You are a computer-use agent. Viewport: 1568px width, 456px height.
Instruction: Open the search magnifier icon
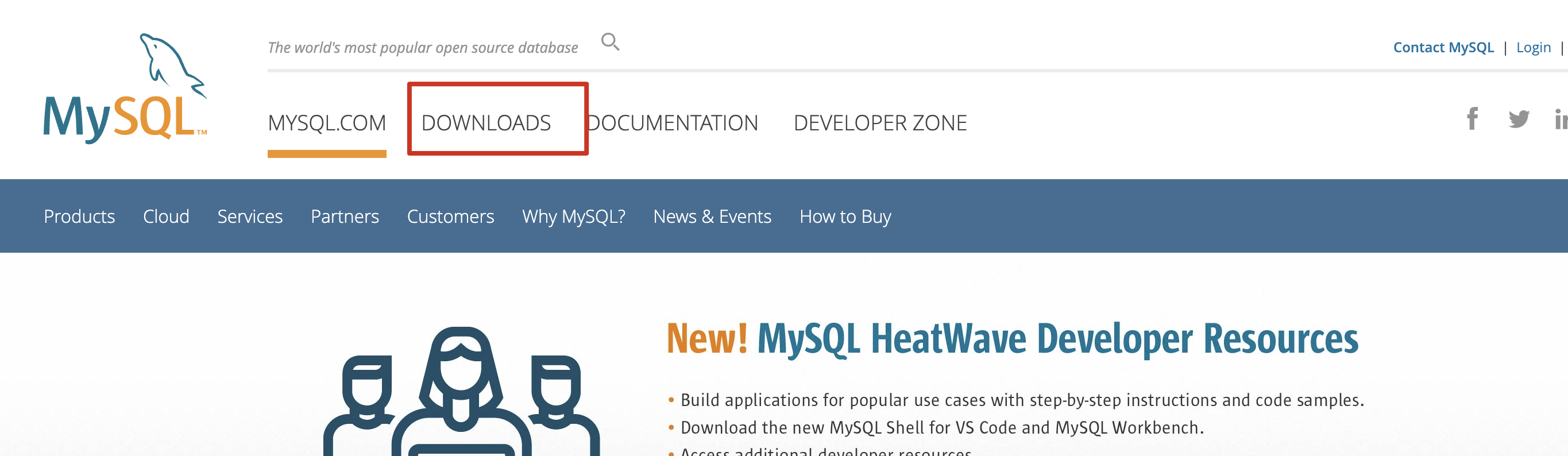pos(610,42)
